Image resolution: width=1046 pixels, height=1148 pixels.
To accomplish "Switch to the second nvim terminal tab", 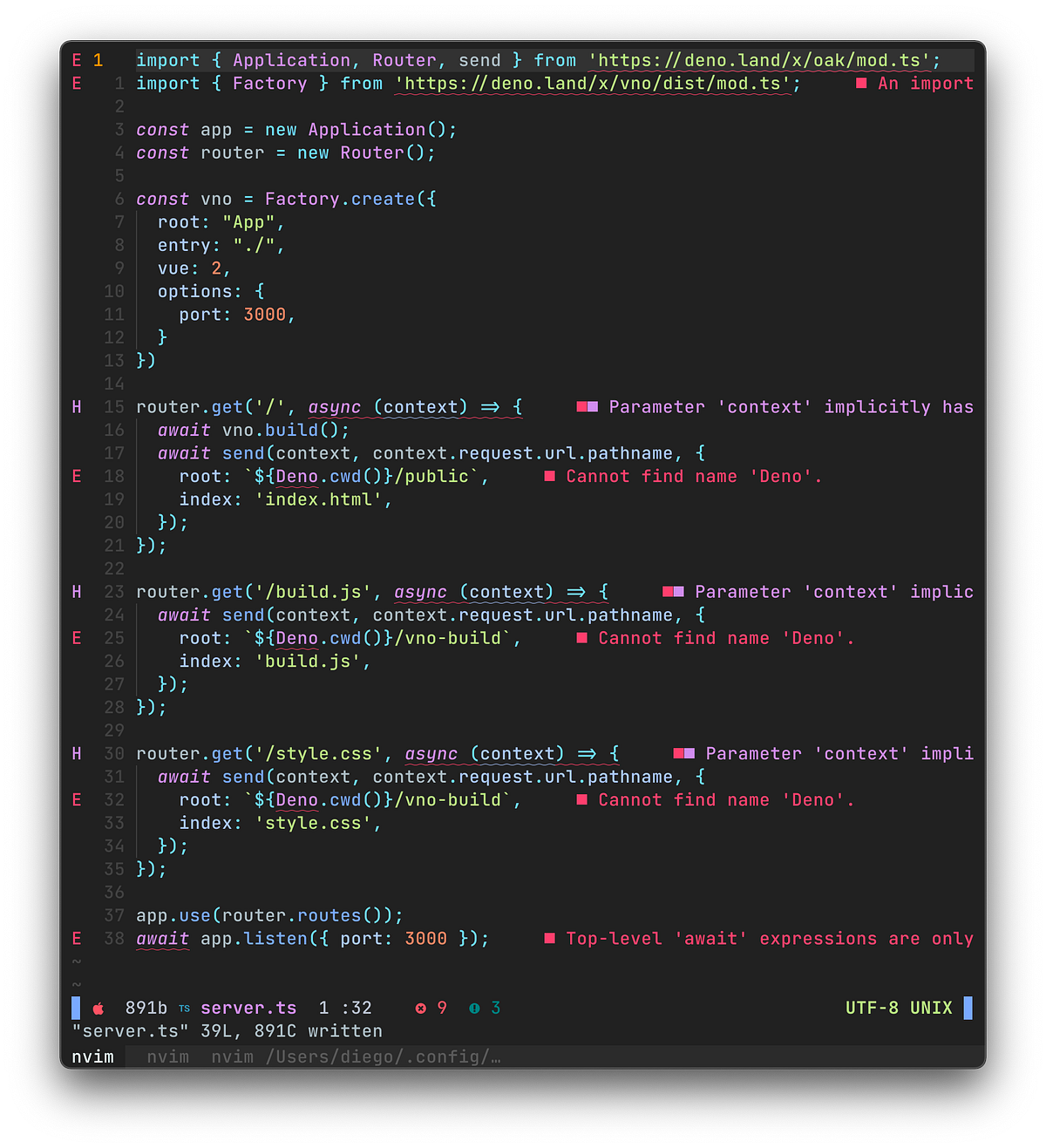I will pos(167,1056).
